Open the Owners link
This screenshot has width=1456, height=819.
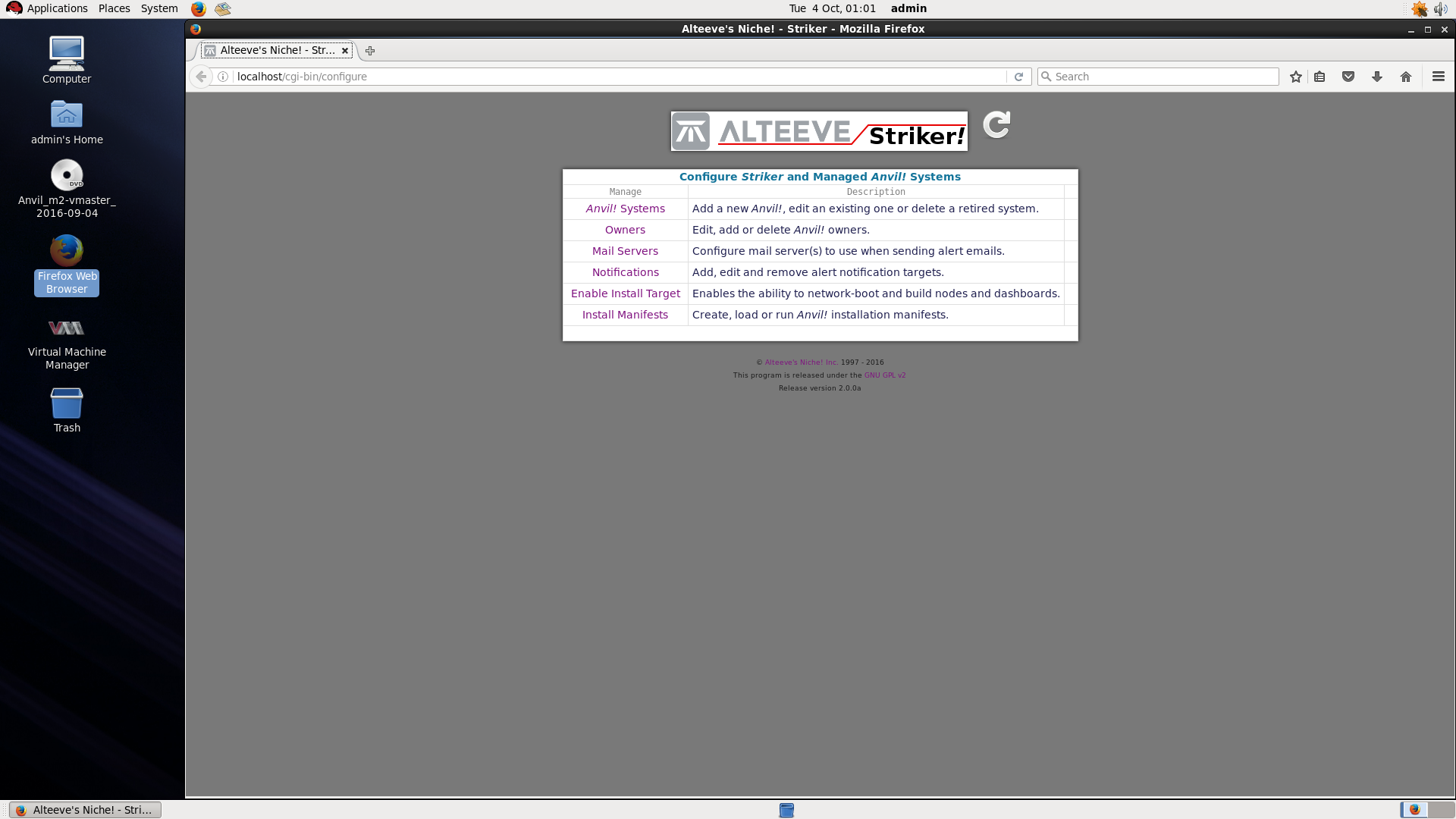pos(625,230)
